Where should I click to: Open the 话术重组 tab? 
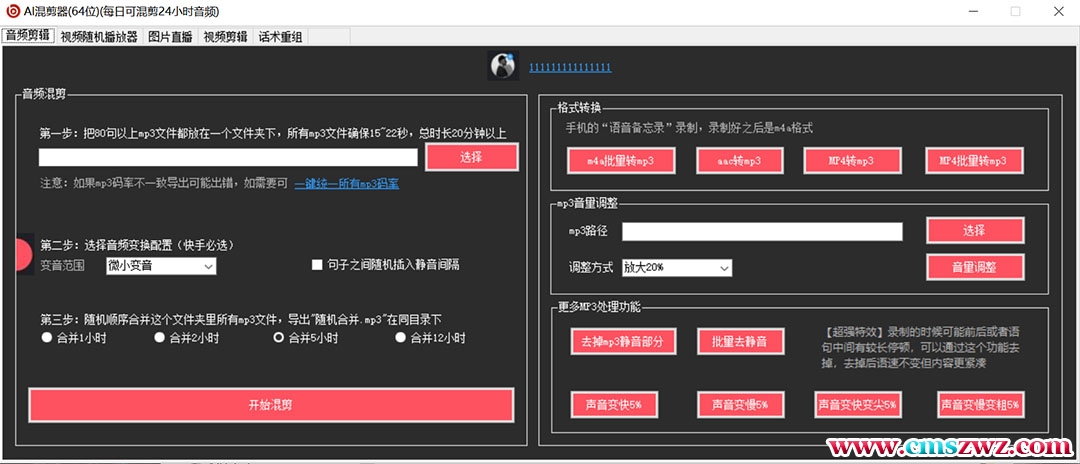pyautogui.click(x=280, y=37)
